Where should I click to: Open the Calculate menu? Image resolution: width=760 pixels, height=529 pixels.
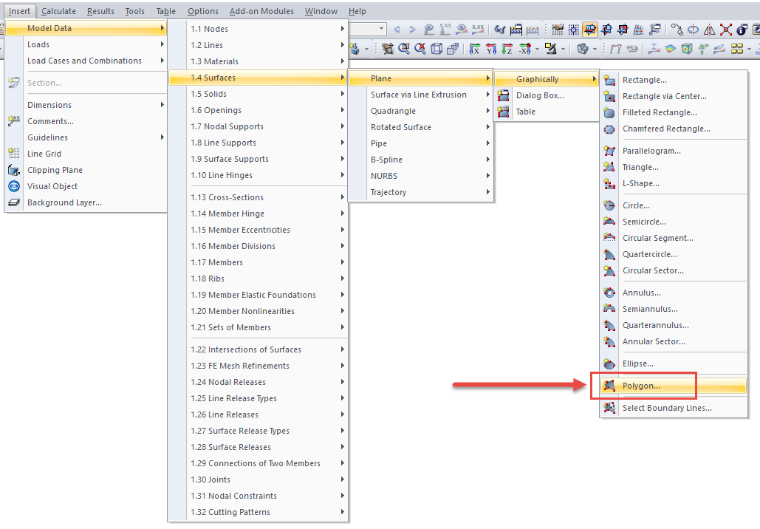(59, 11)
